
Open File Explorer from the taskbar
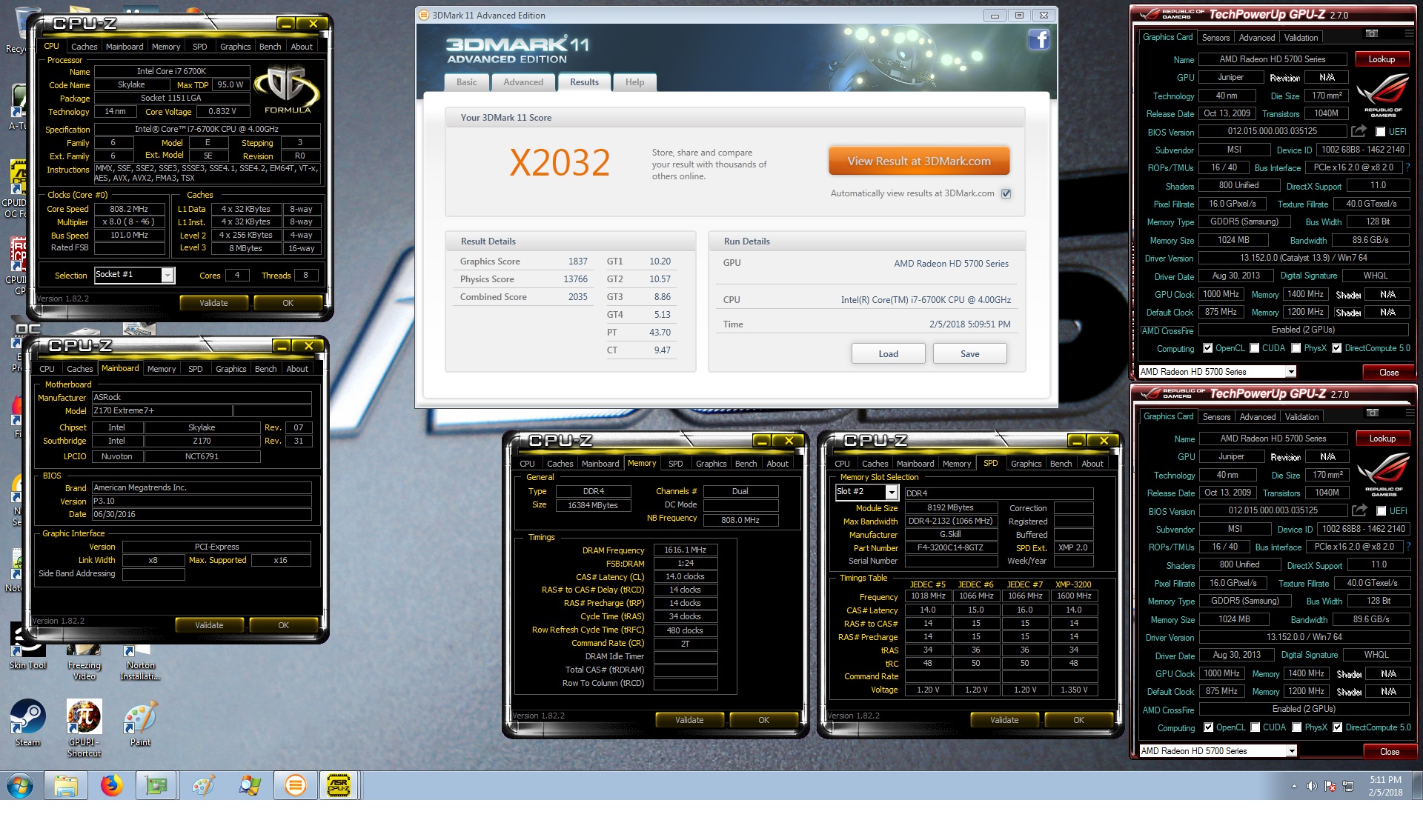click(x=66, y=785)
